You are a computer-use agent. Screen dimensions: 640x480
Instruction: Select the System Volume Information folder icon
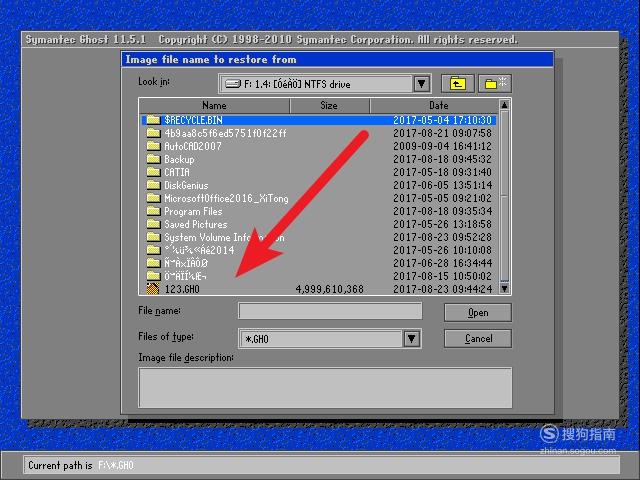153,237
